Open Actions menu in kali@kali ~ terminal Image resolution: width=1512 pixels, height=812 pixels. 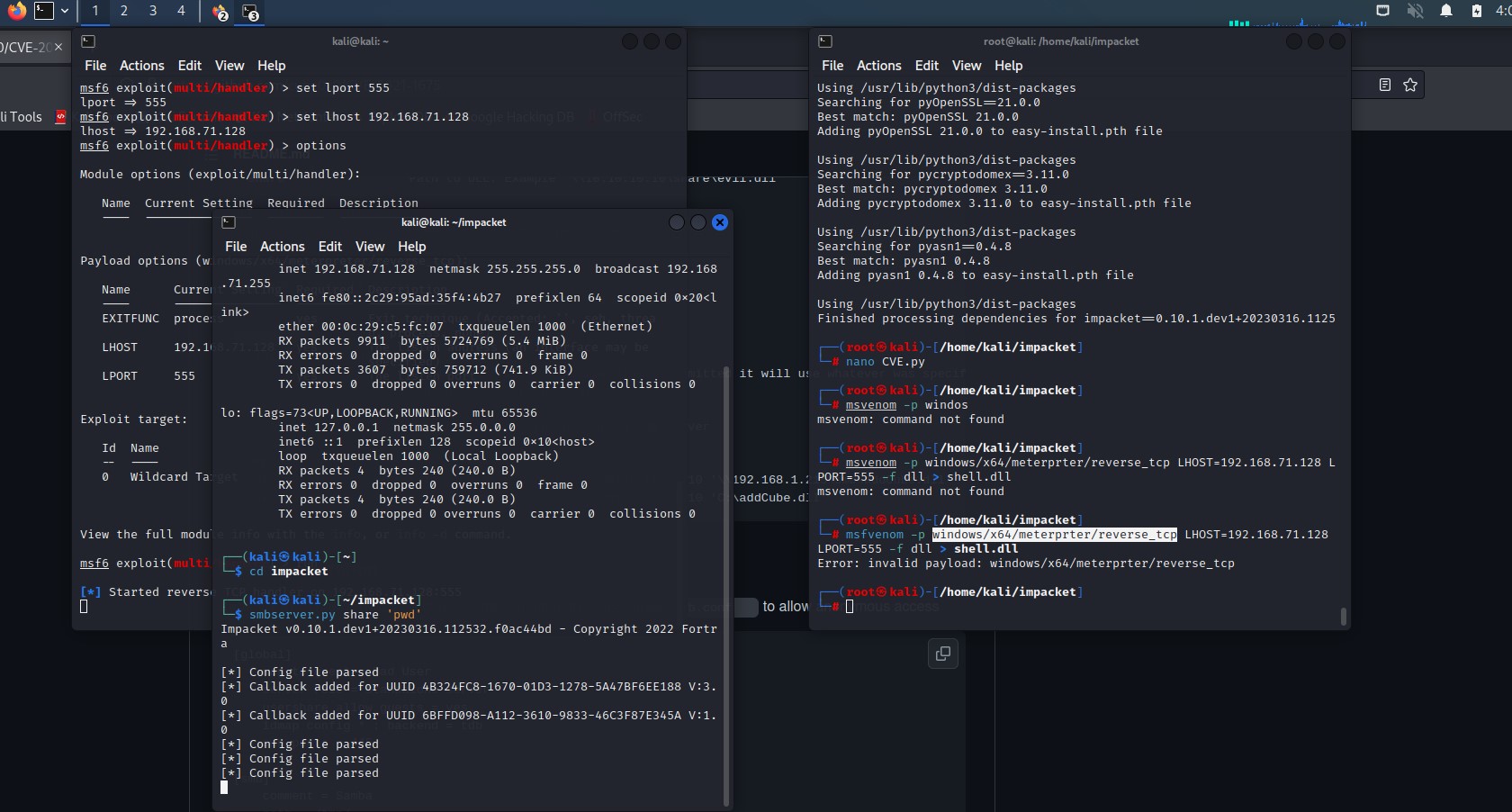pyautogui.click(x=142, y=66)
